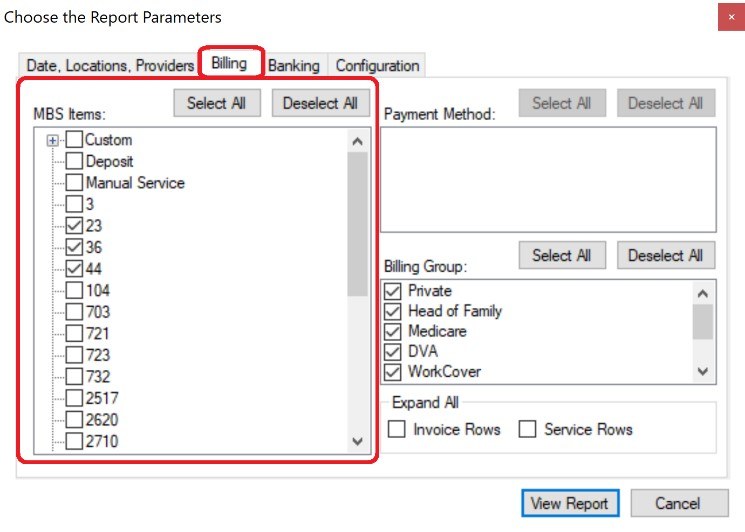Check MBS item 2517
The width and height of the screenshot is (745, 532).
point(74,398)
